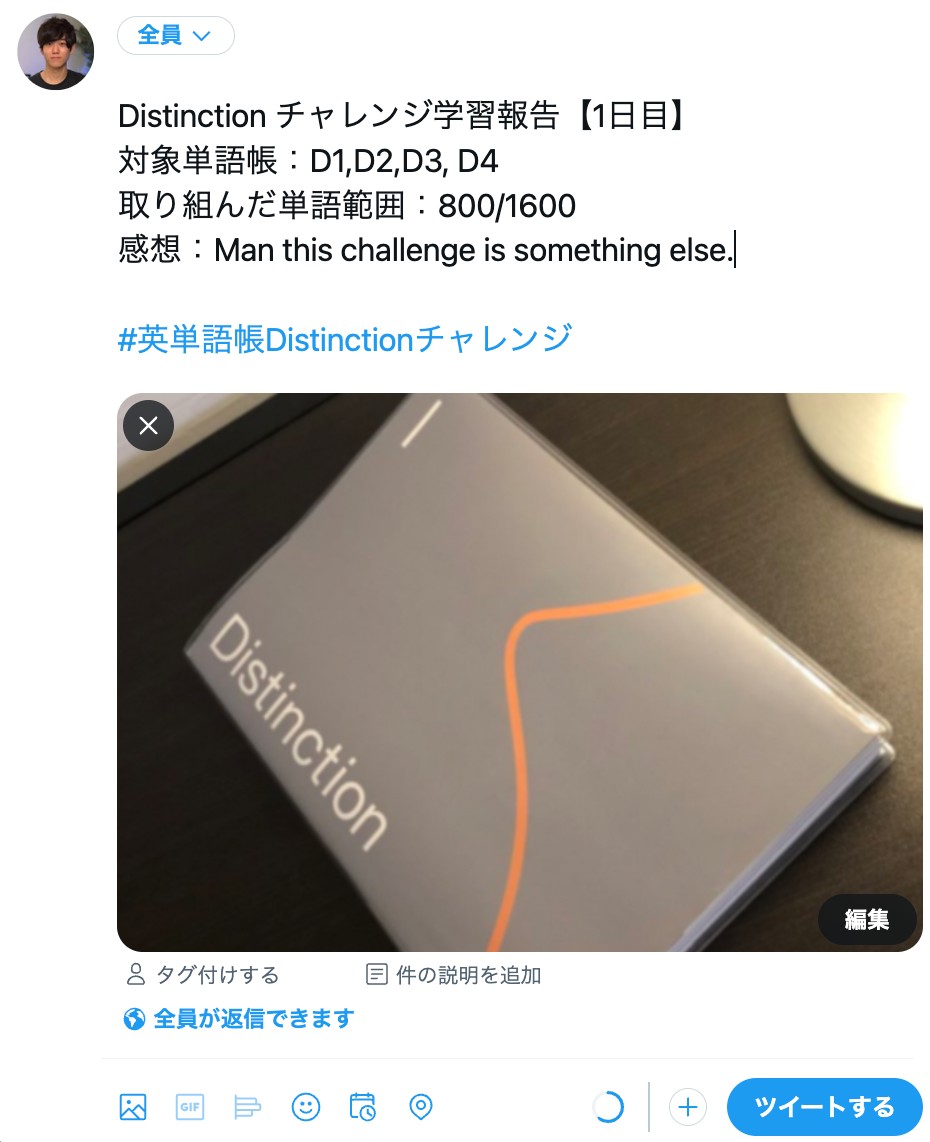Screen dimensions: 930x1142
Task: Open the emoji picker smiley icon
Action: 306,1107
